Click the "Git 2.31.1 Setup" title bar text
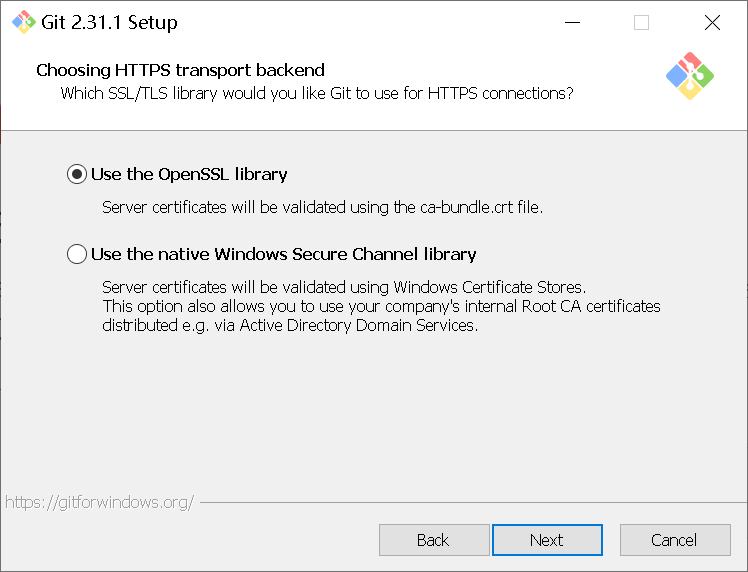 pos(110,22)
